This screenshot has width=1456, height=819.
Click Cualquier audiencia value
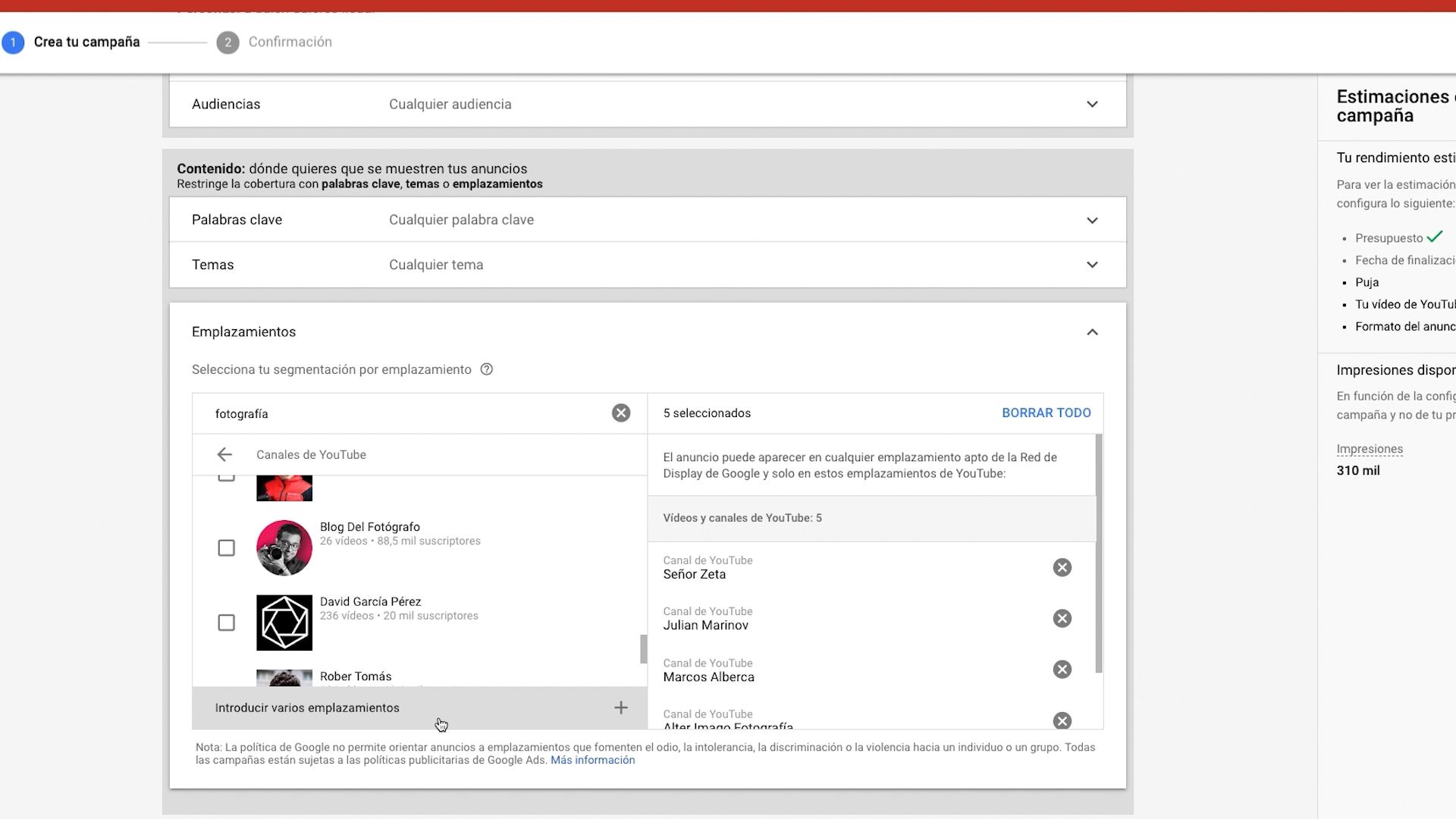point(450,104)
